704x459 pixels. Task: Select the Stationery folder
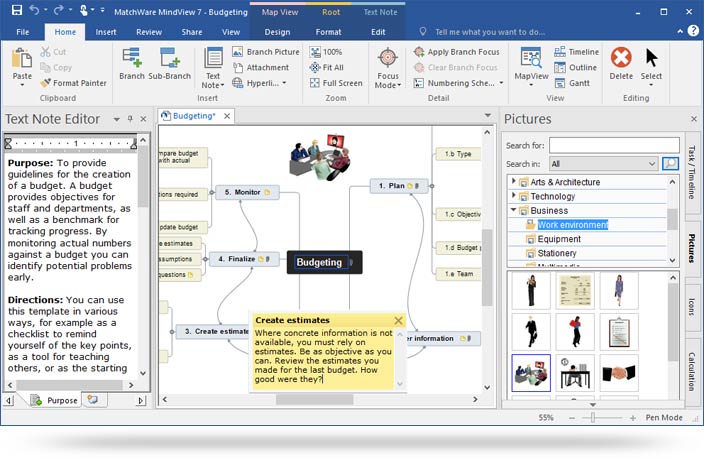pos(557,253)
